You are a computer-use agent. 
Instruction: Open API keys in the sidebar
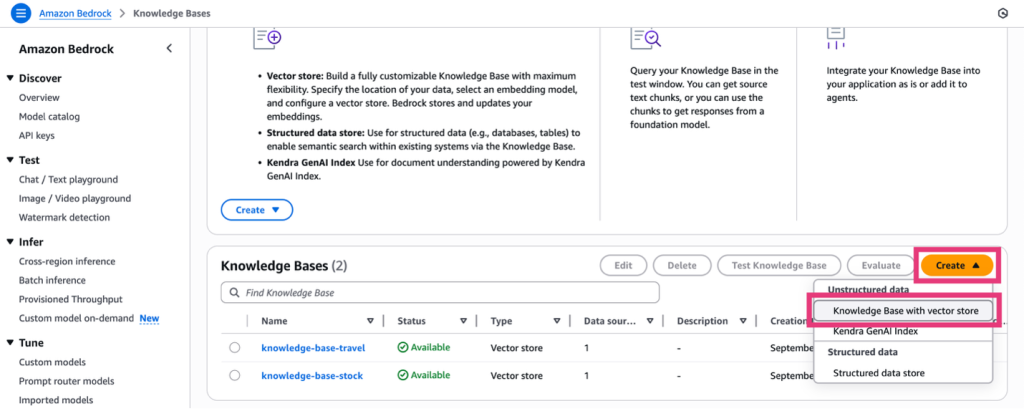[37, 135]
